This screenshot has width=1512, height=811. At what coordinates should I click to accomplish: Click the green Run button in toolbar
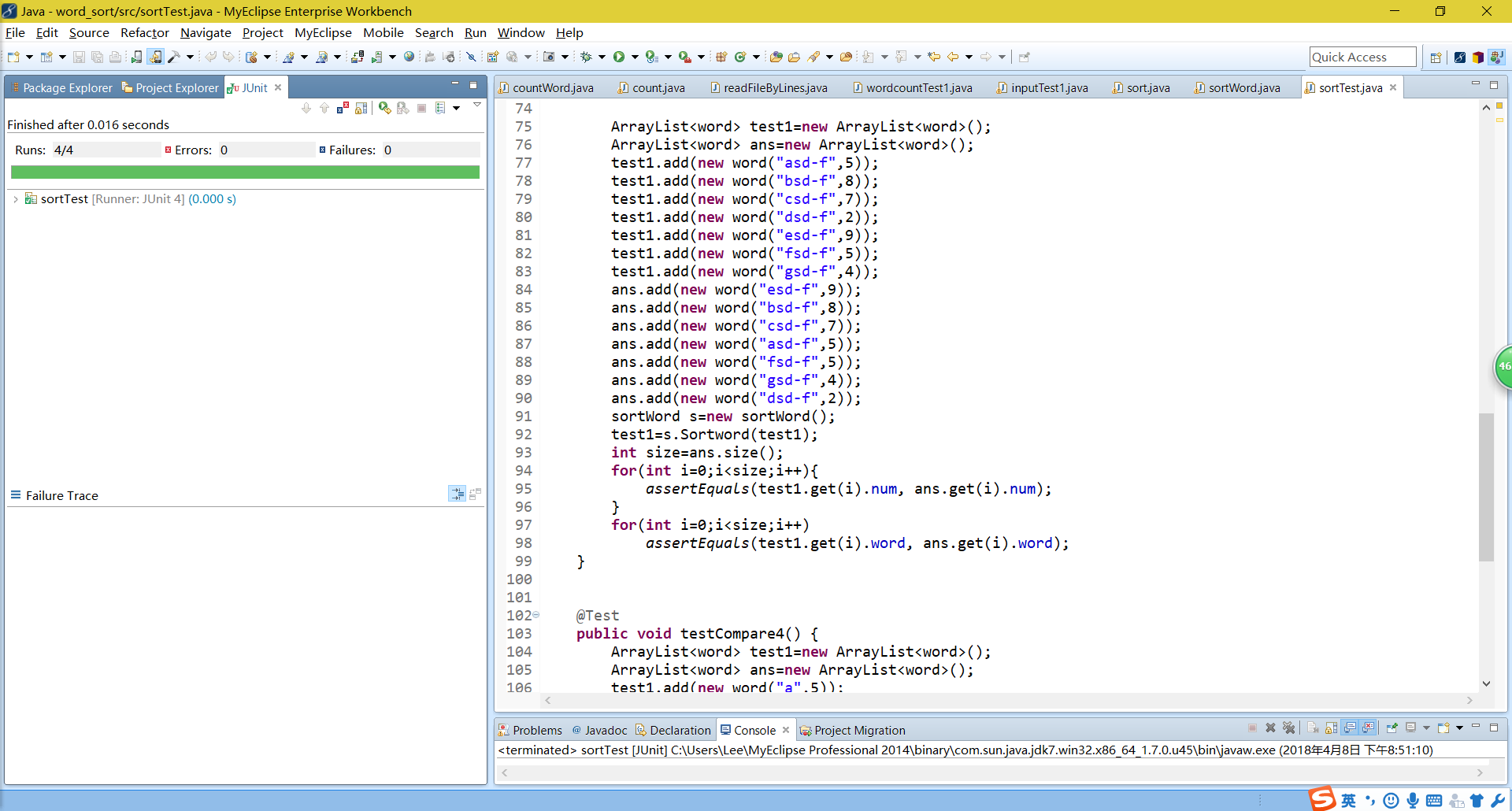point(619,57)
